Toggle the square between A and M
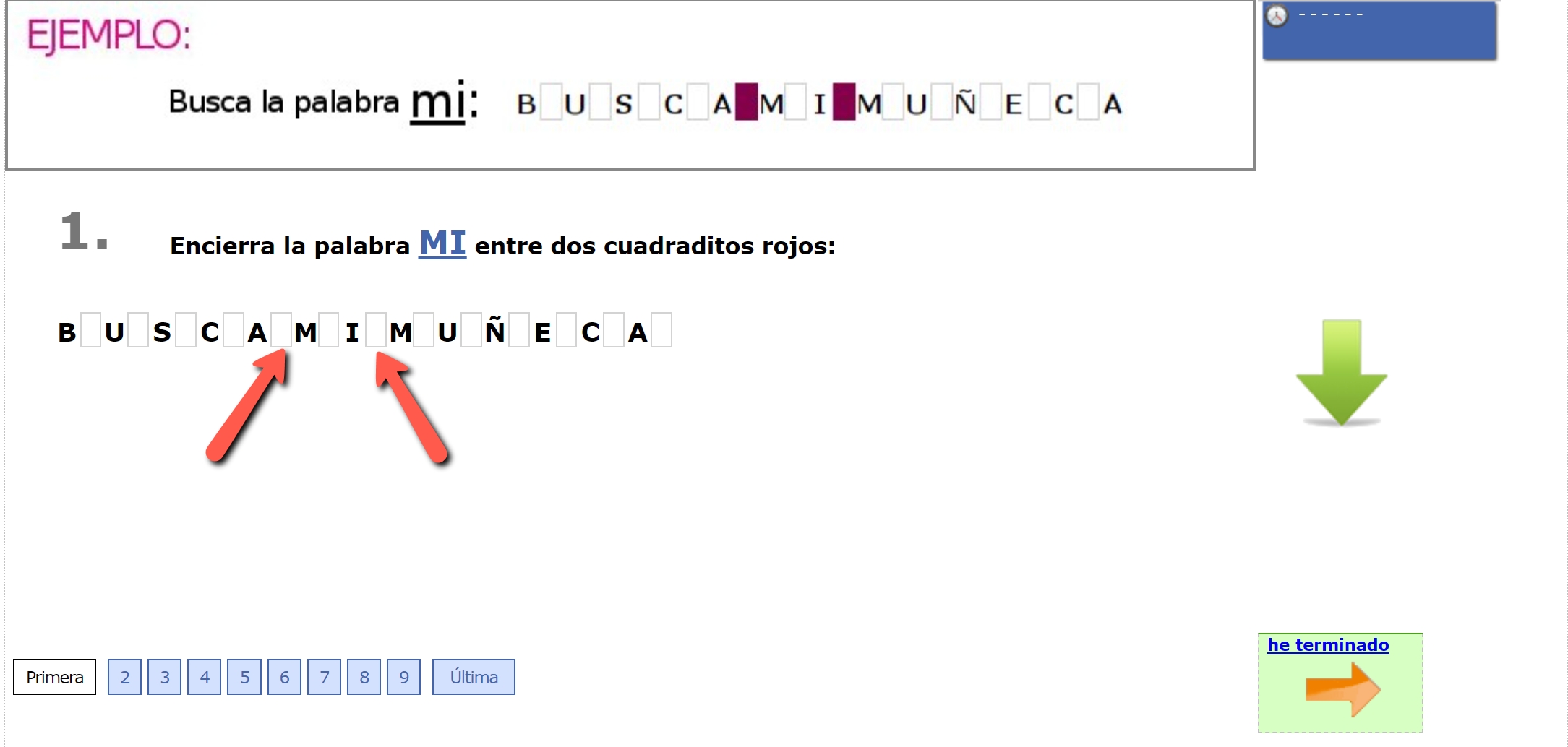Viewport: 1568px width, 747px height. coord(281,330)
